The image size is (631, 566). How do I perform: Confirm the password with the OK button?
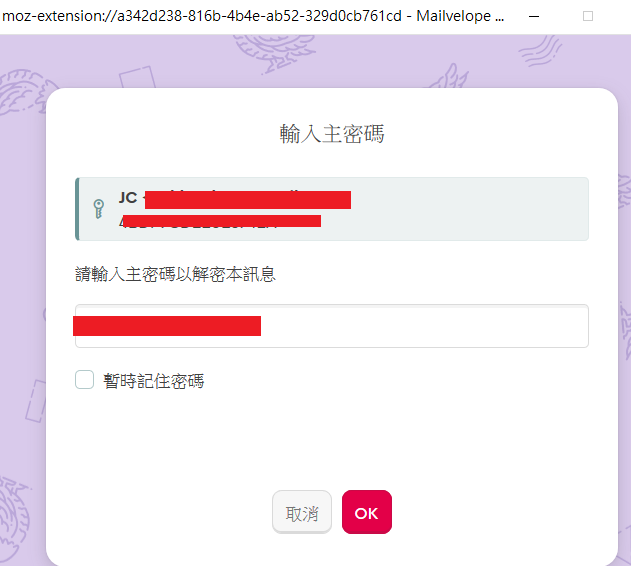[367, 512]
